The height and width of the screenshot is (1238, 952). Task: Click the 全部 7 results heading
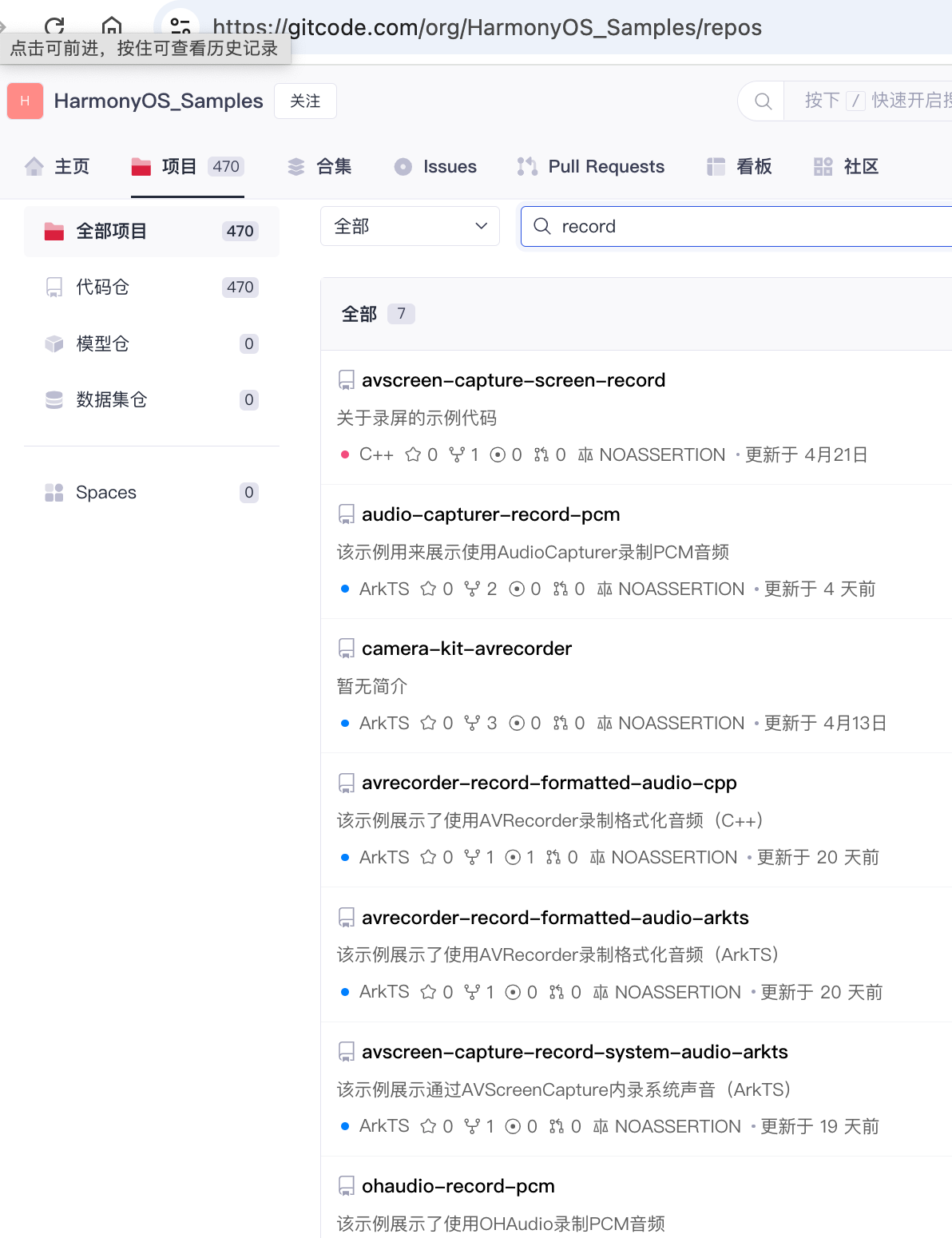click(378, 314)
